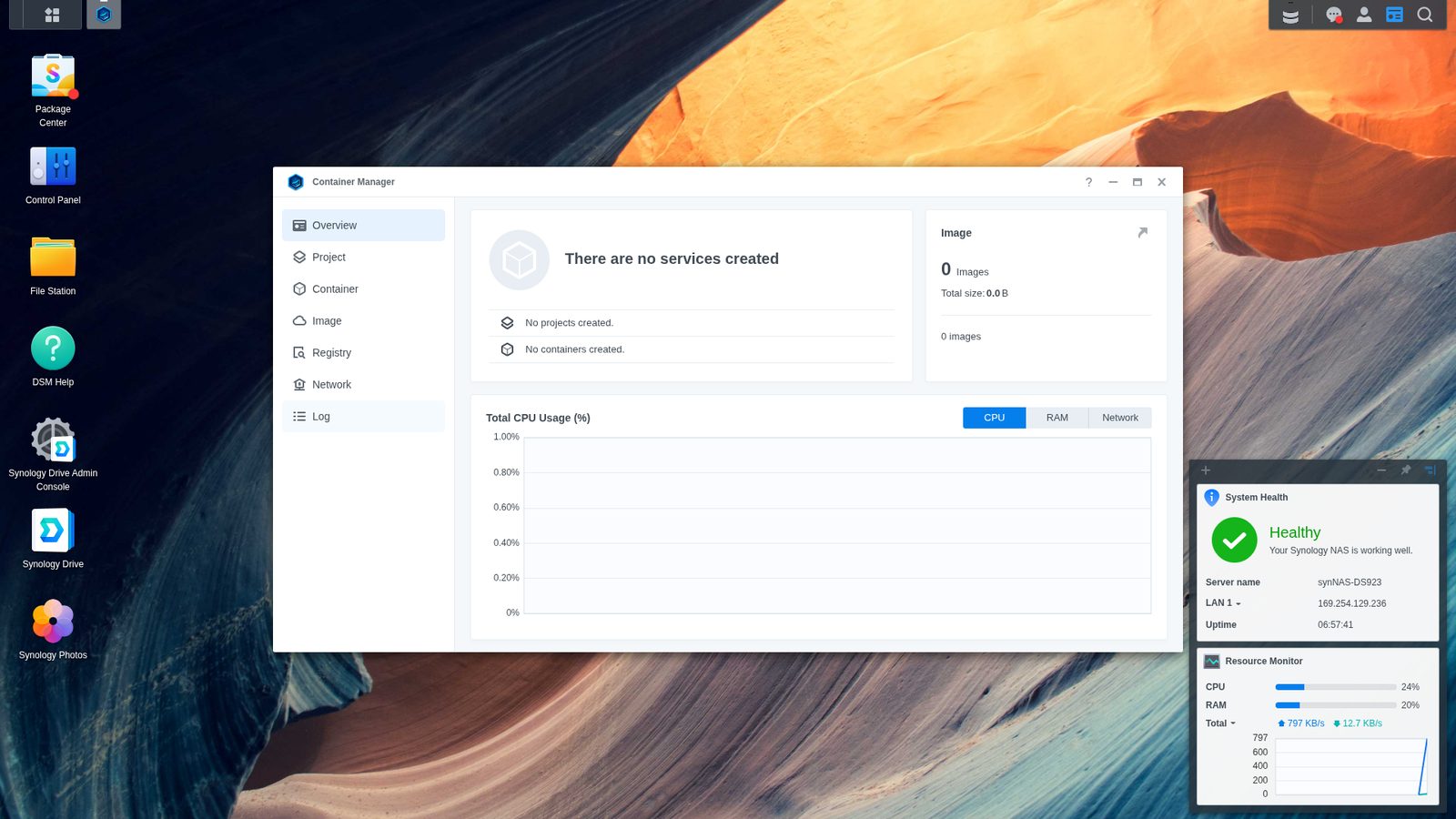1456x819 pixels.
Task: Select Overview in sidebar
Action: tap(363, 226)
